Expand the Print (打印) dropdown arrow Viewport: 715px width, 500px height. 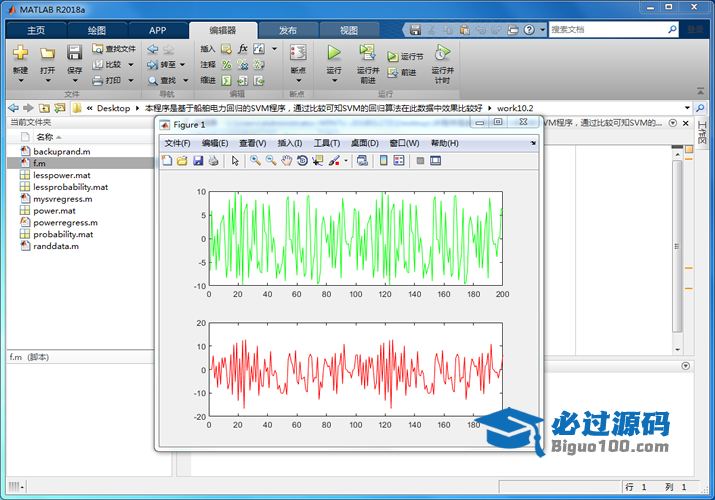[x=131, y=81]
